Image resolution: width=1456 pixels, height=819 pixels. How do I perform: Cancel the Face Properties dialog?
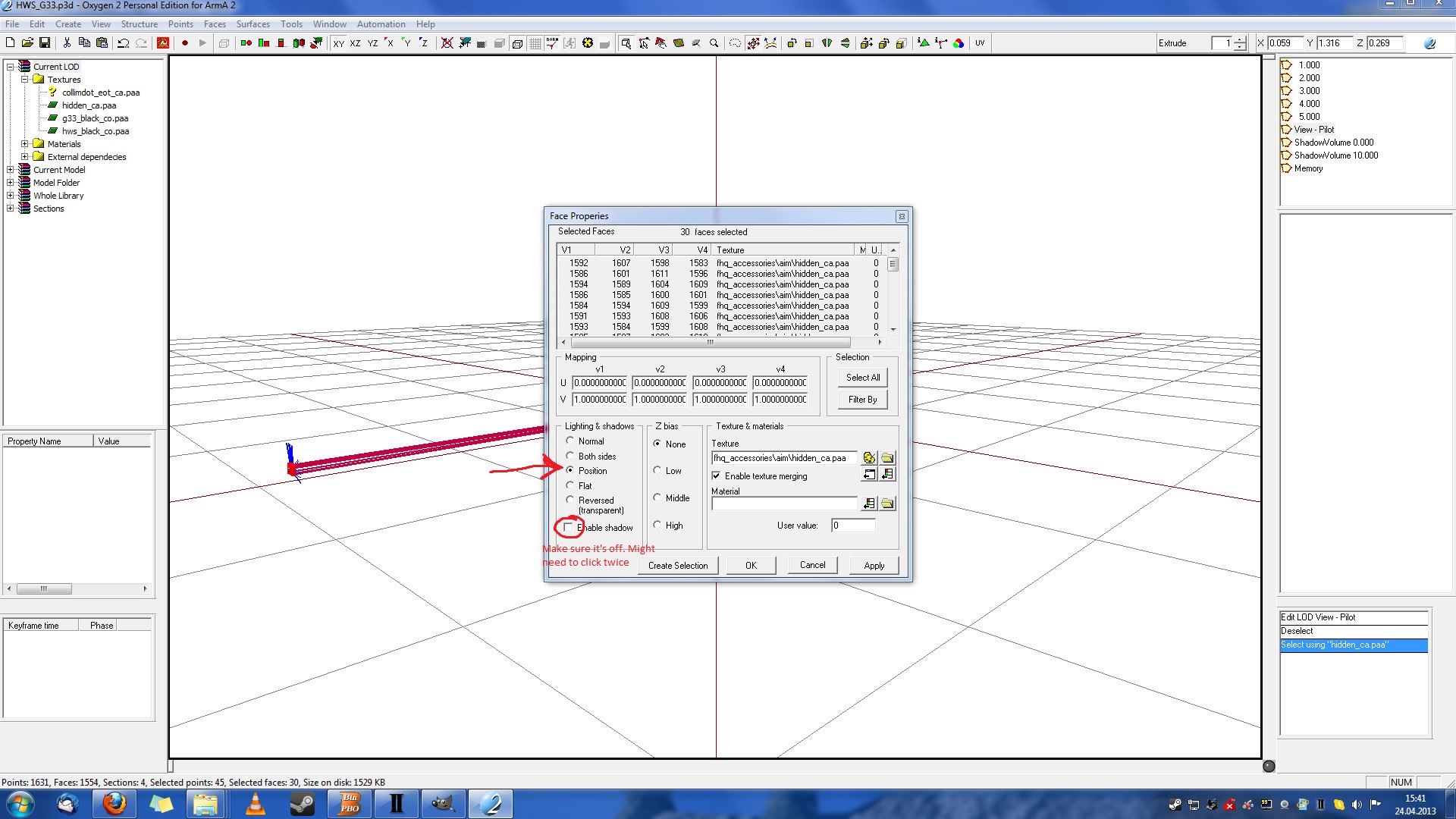[812, 565]
